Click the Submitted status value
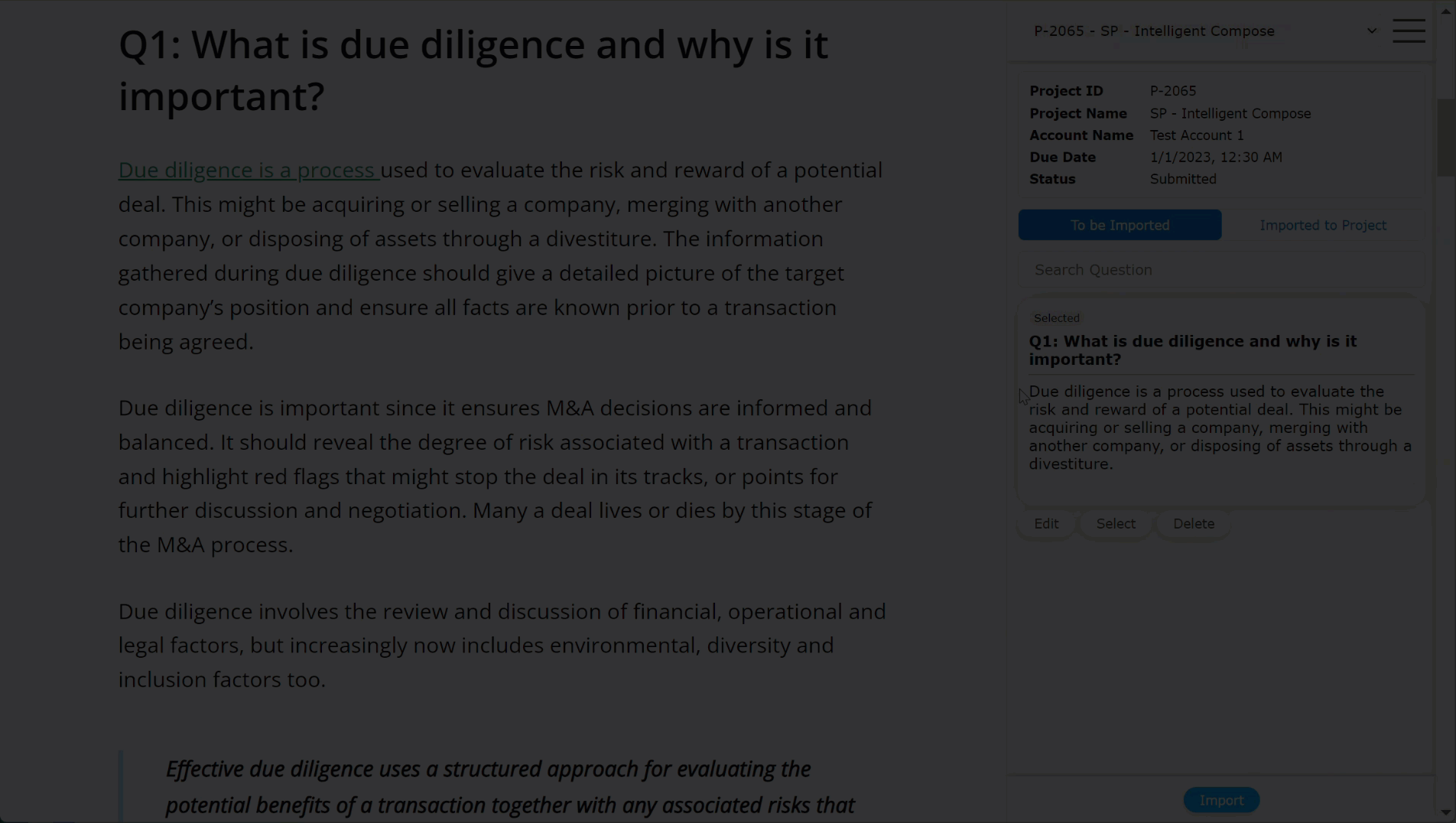 (x=1183, y=179)
